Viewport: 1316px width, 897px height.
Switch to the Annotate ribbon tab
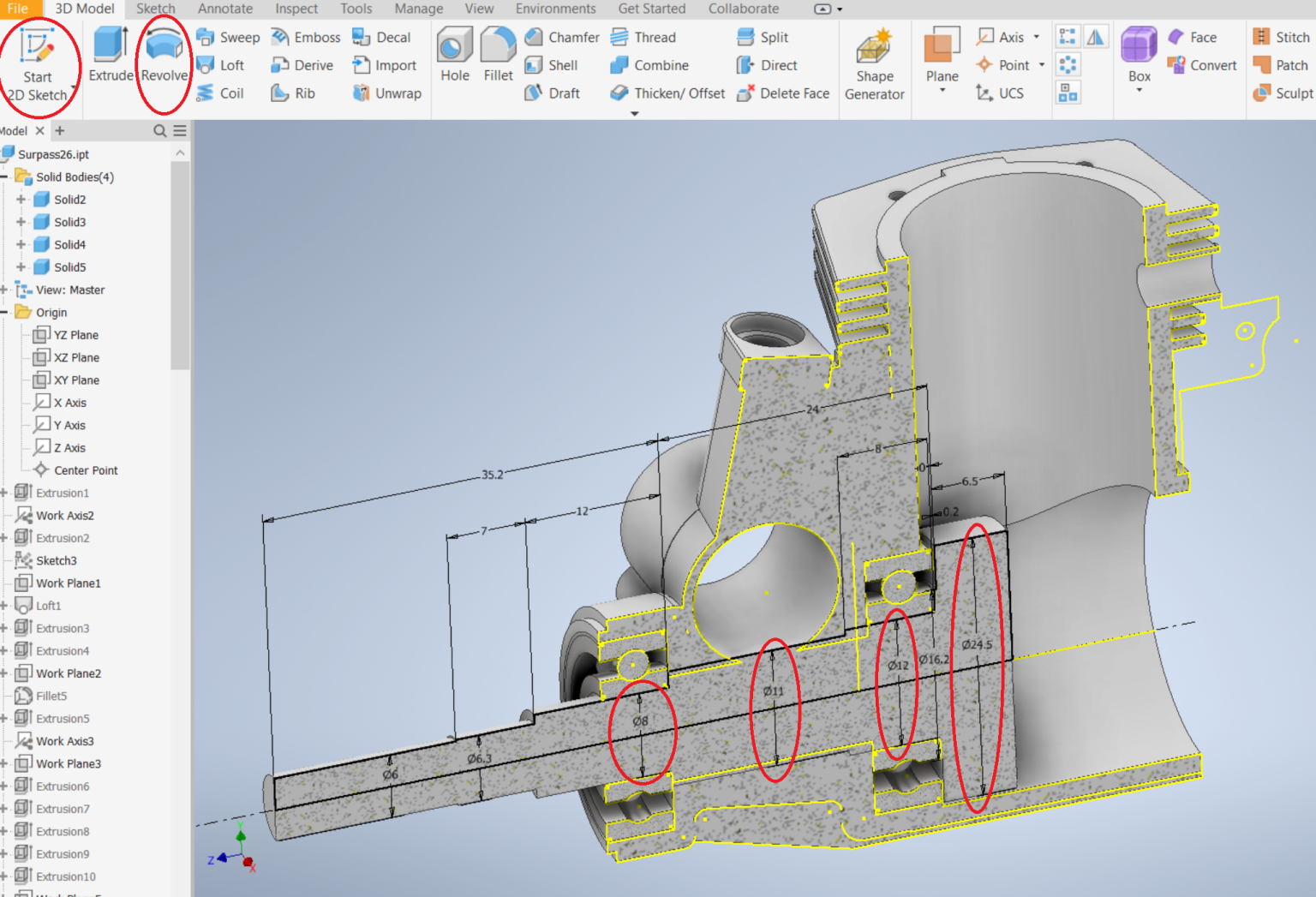point(224,9)
